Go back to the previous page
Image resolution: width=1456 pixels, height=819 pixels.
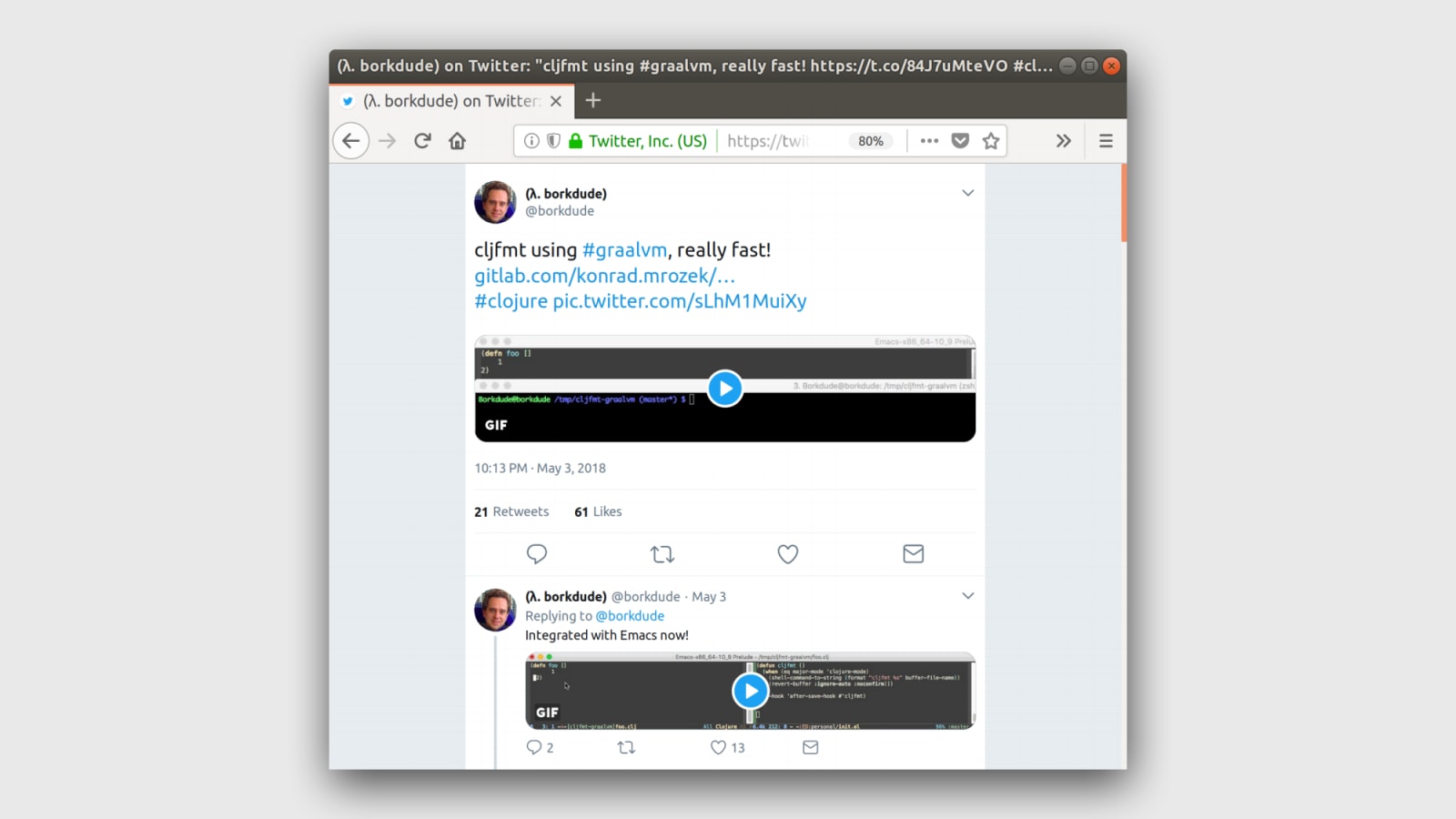point(351,141)
